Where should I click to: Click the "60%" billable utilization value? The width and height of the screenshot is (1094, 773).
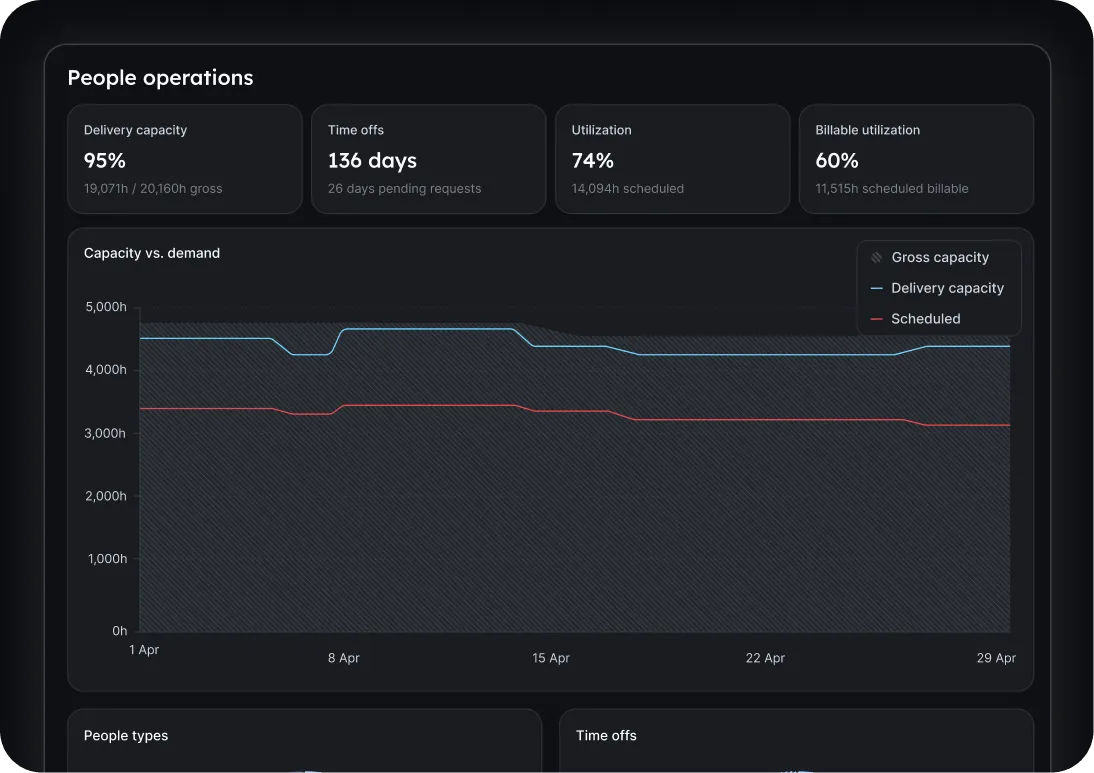[837, 160]
